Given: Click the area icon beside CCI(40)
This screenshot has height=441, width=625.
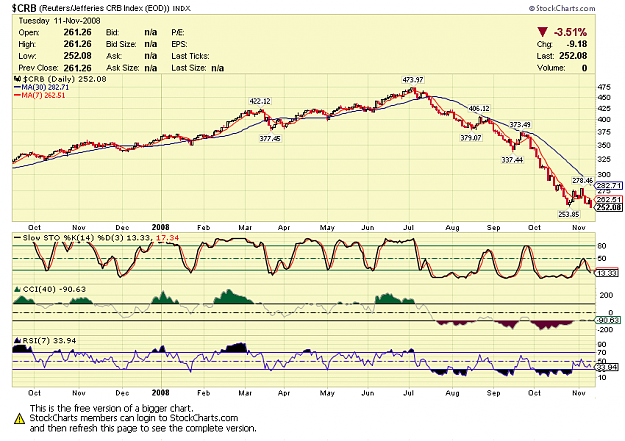Looking at the screenshot, I should [x=17, y=289].
